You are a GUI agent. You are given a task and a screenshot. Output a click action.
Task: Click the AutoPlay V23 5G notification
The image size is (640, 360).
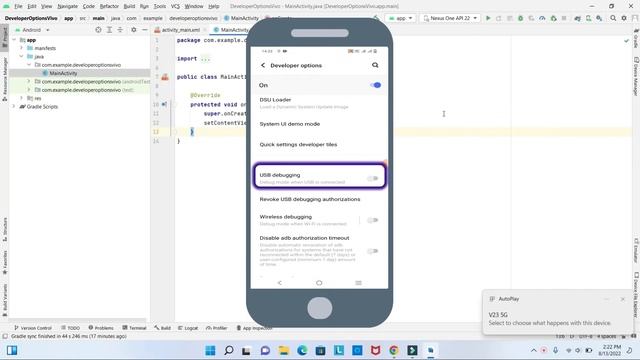(557, 312)
